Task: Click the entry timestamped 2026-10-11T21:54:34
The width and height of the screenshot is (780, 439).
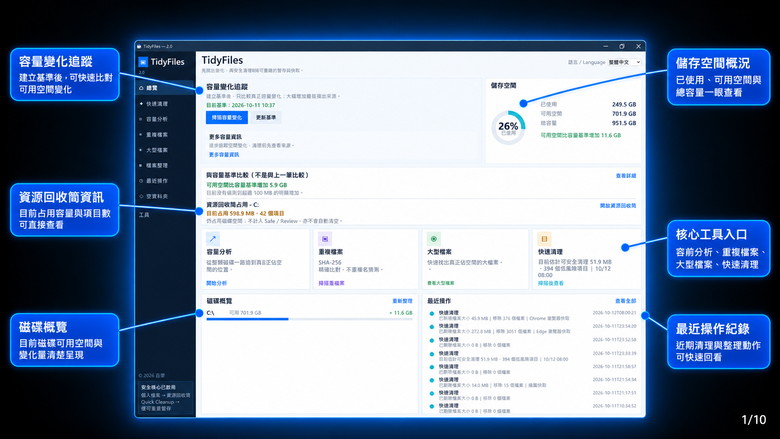Action: 532,382
